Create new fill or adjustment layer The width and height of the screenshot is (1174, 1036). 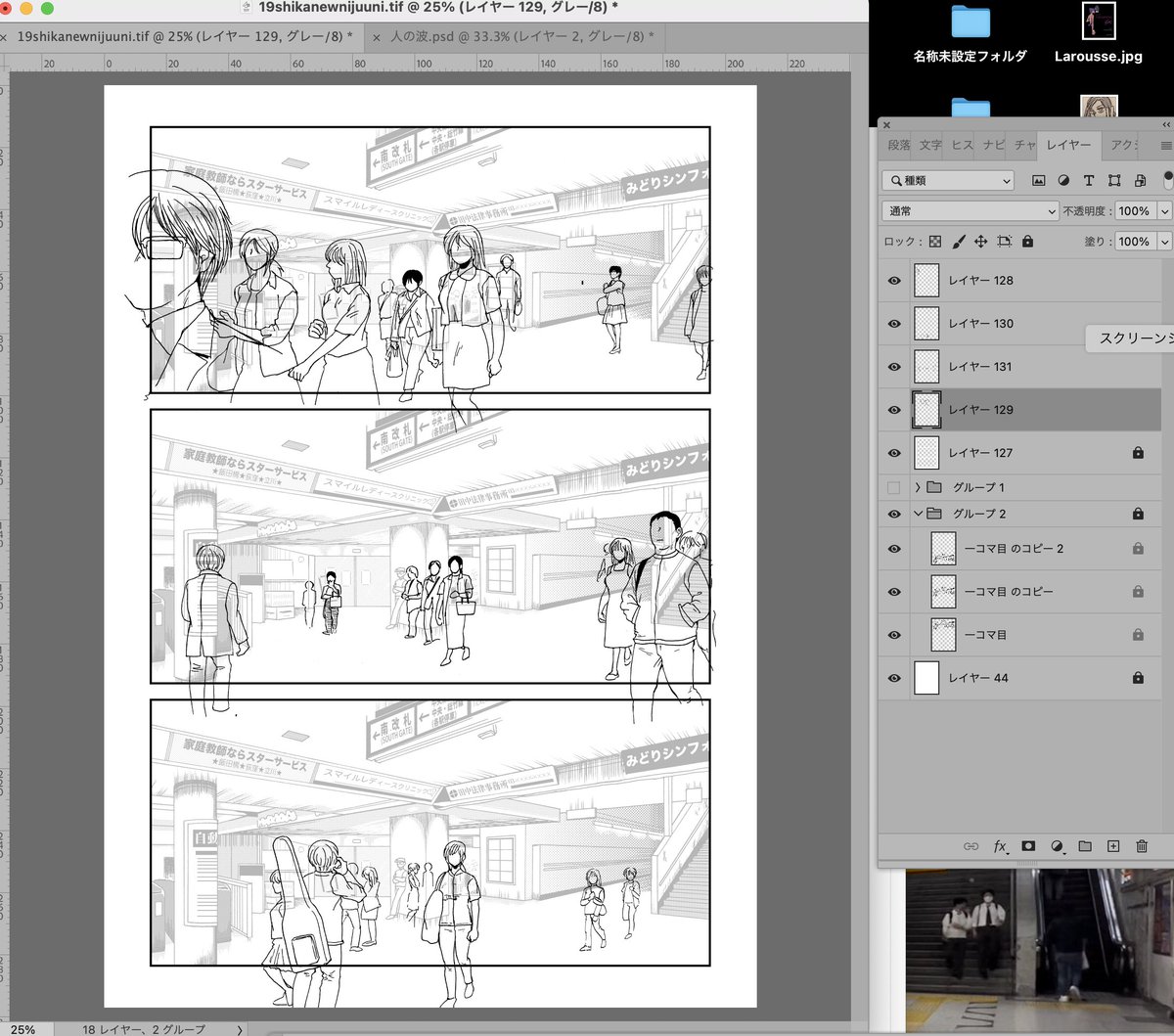[x=1057, y=846]
